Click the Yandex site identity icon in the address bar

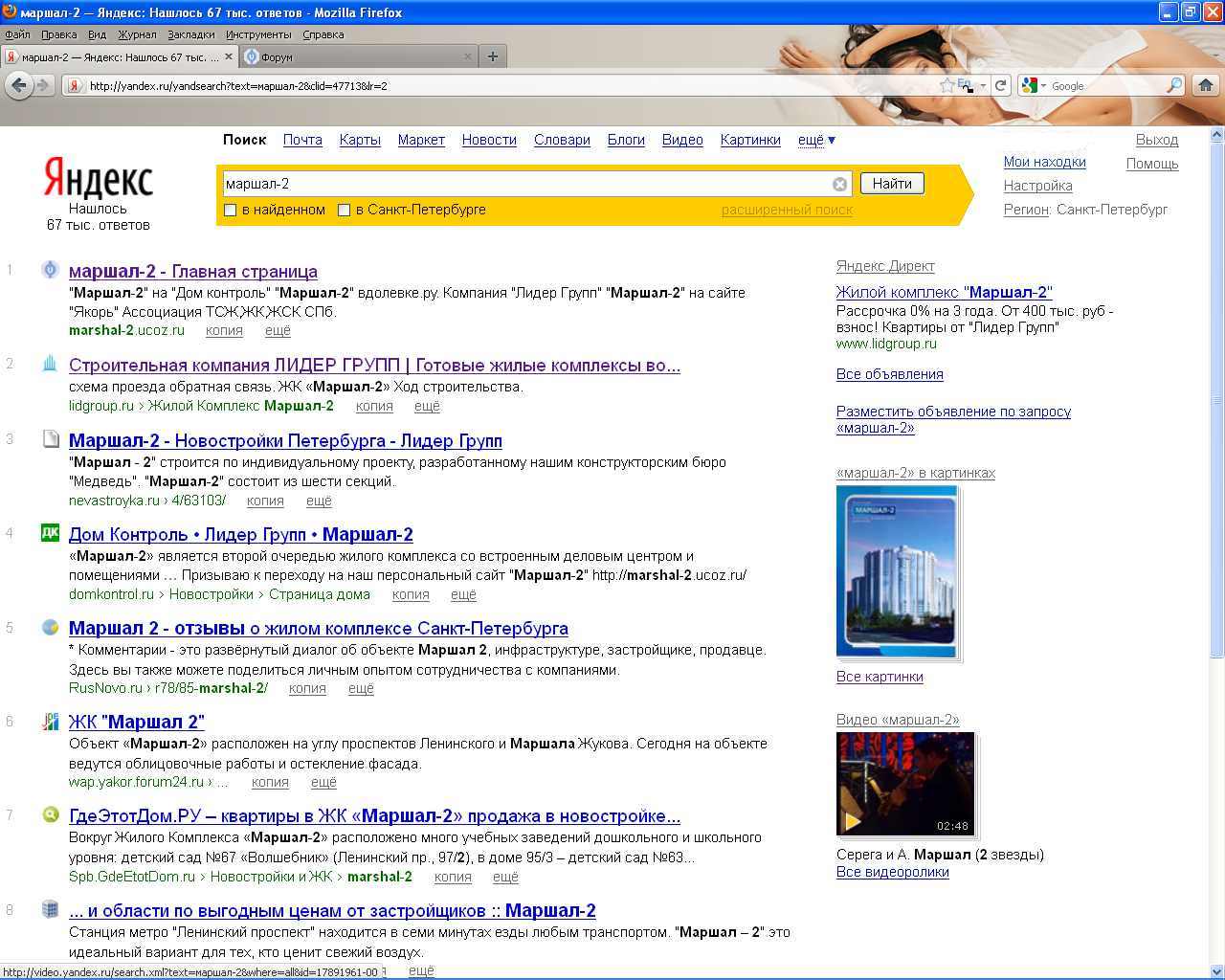pos(74,85)
